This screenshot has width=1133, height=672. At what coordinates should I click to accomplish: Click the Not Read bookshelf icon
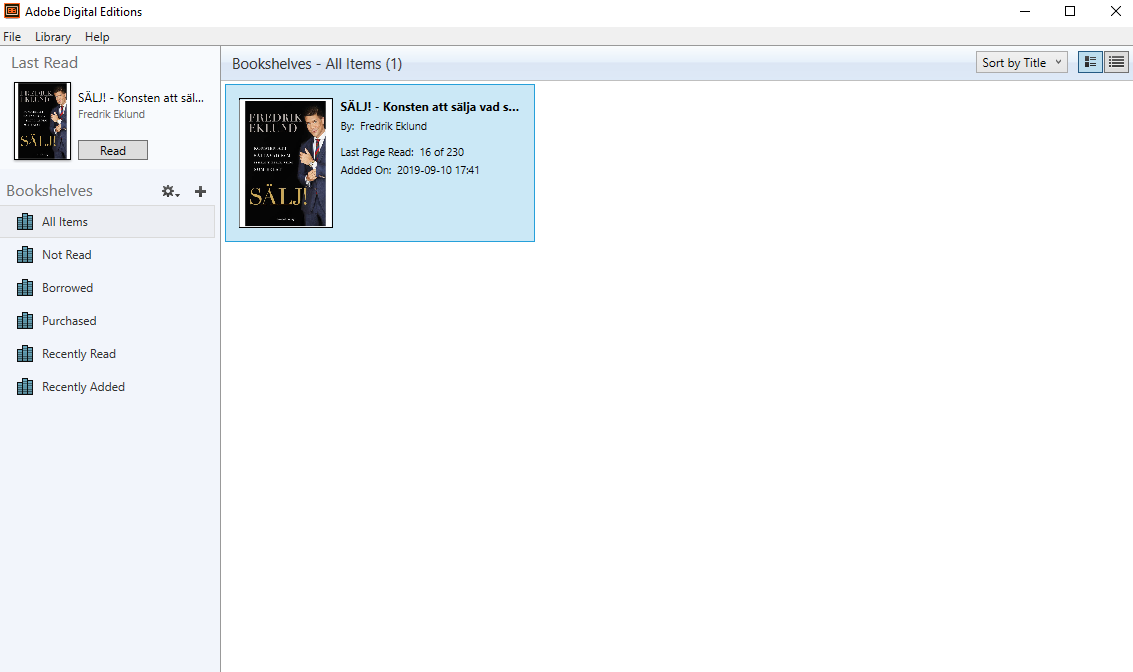25,255
